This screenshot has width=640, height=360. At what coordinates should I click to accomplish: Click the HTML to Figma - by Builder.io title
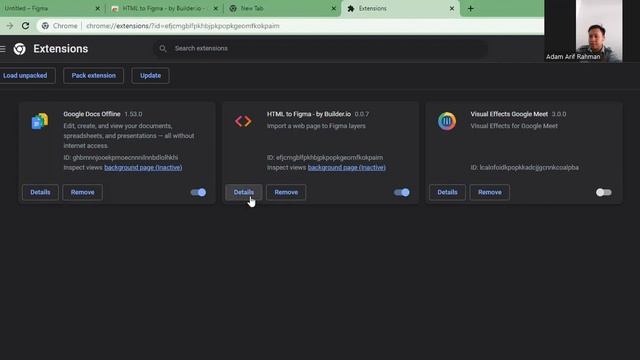point(309,114)
